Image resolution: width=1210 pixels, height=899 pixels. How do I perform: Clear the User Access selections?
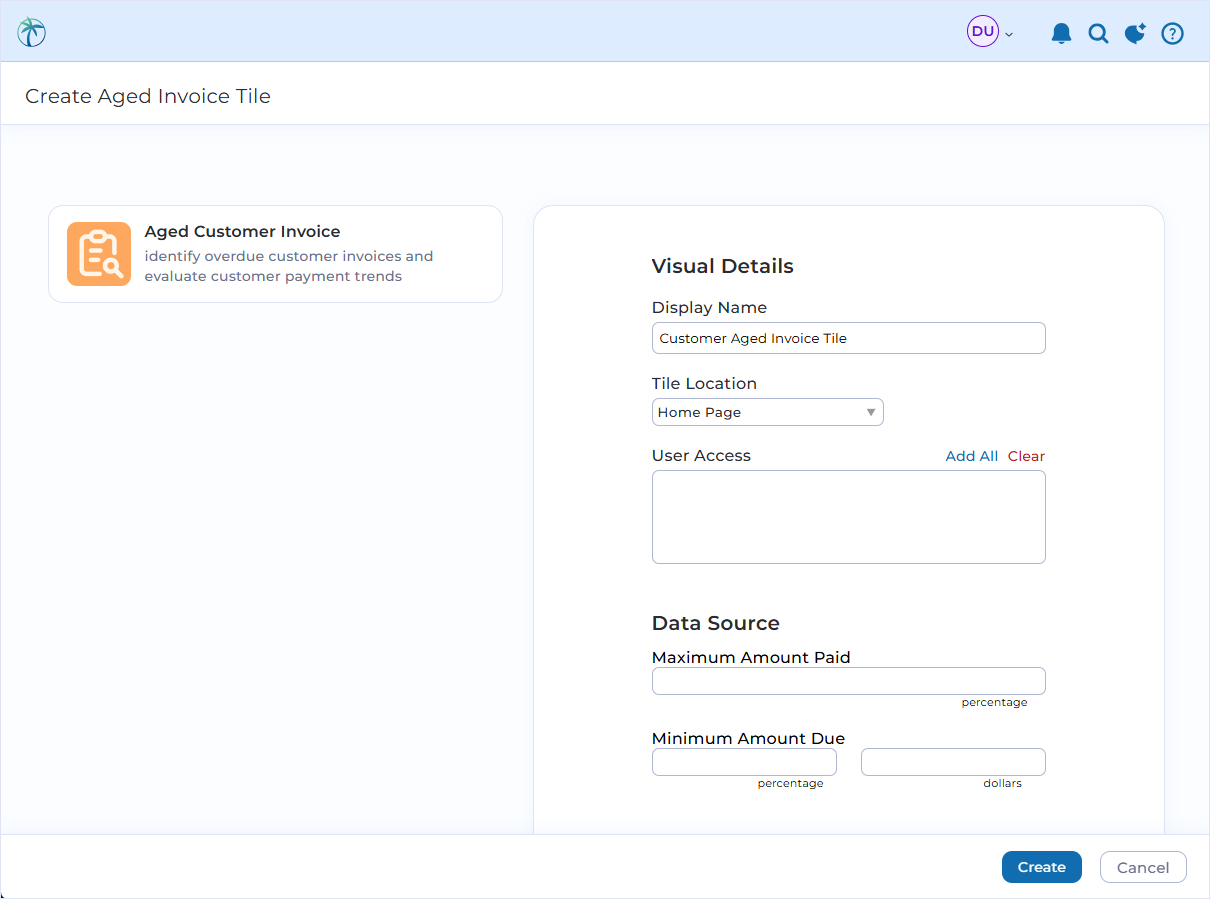[x=1027, y=455]
